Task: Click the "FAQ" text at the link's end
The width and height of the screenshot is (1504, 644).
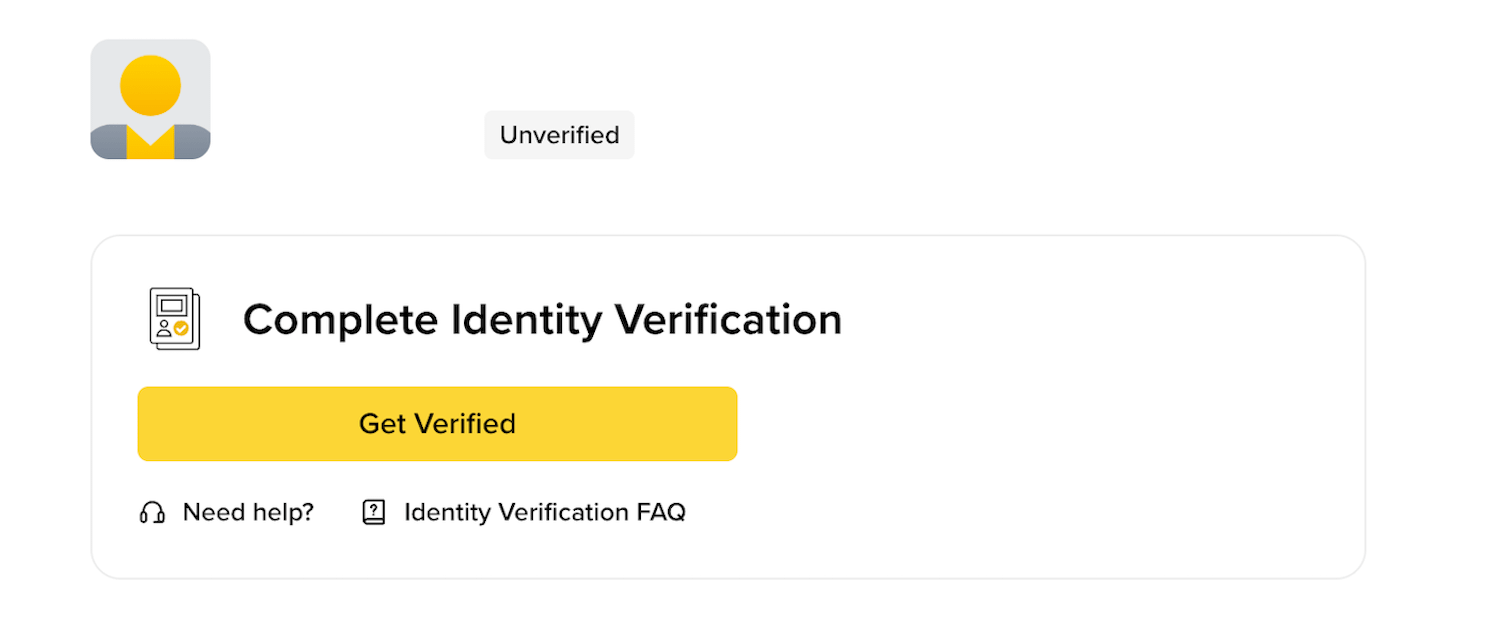Action: coord(661,513)
